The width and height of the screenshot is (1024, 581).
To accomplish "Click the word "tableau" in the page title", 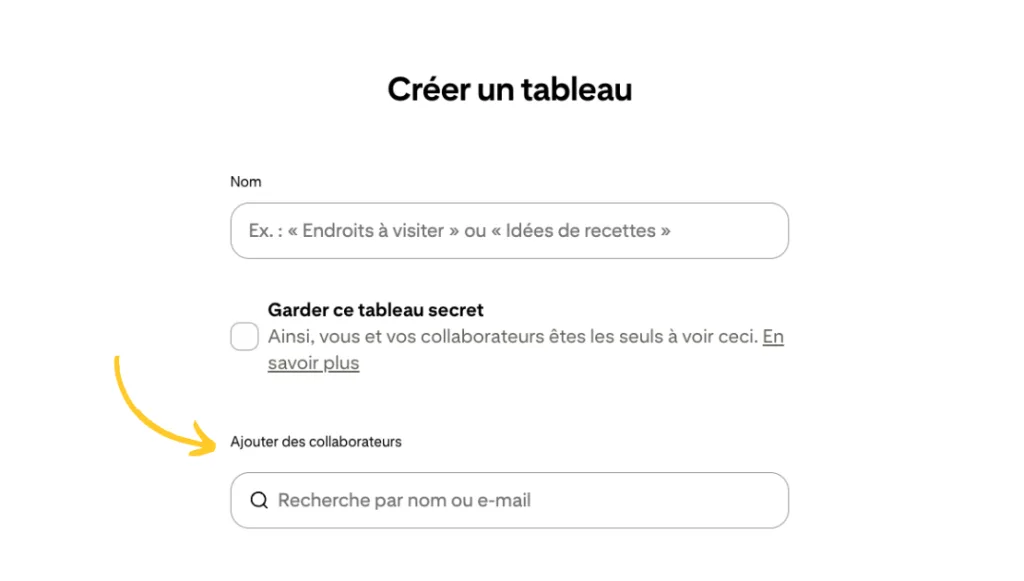I will 581,89.
